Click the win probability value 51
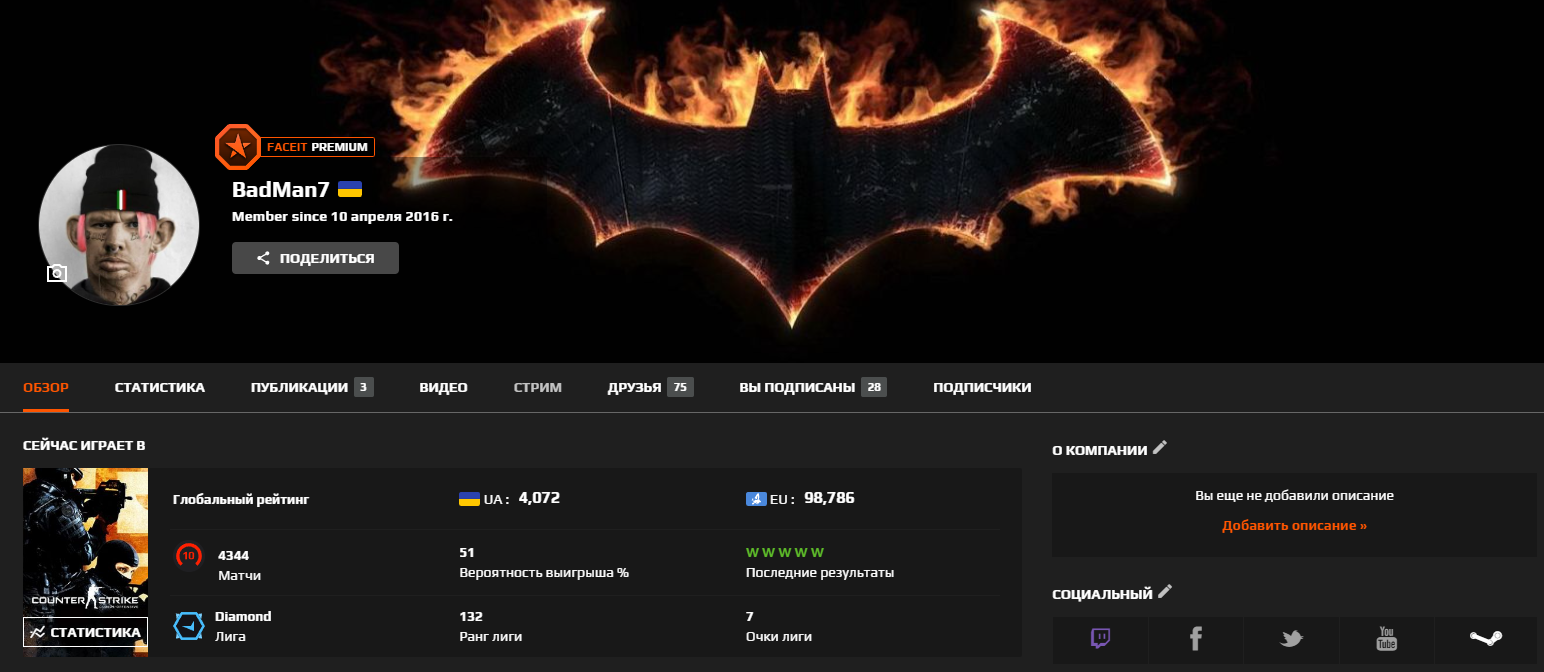Screen dimensions: 1544x672 (x=467, y=552)
